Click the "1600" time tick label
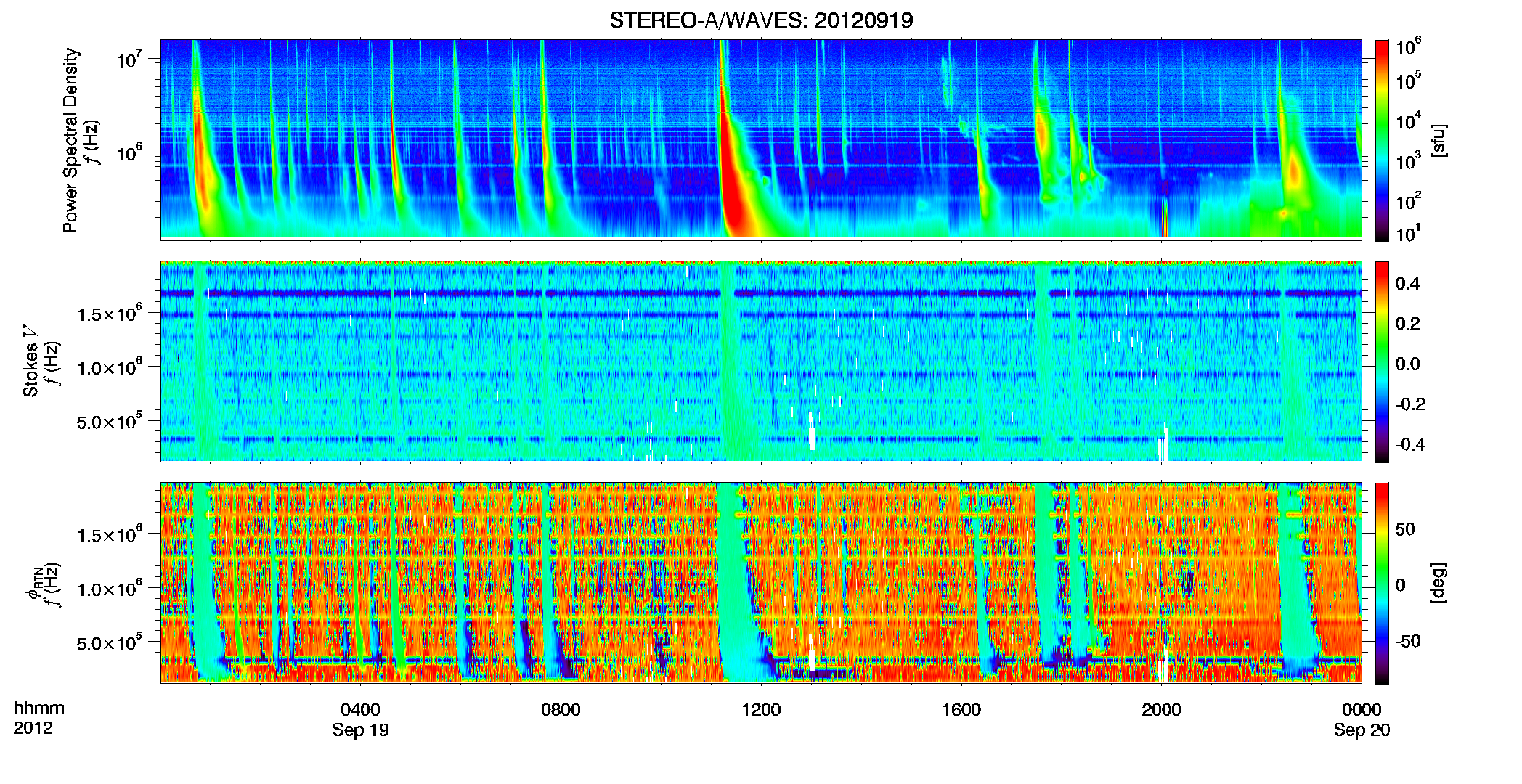 pyautogui.click(x=961, y=710)
